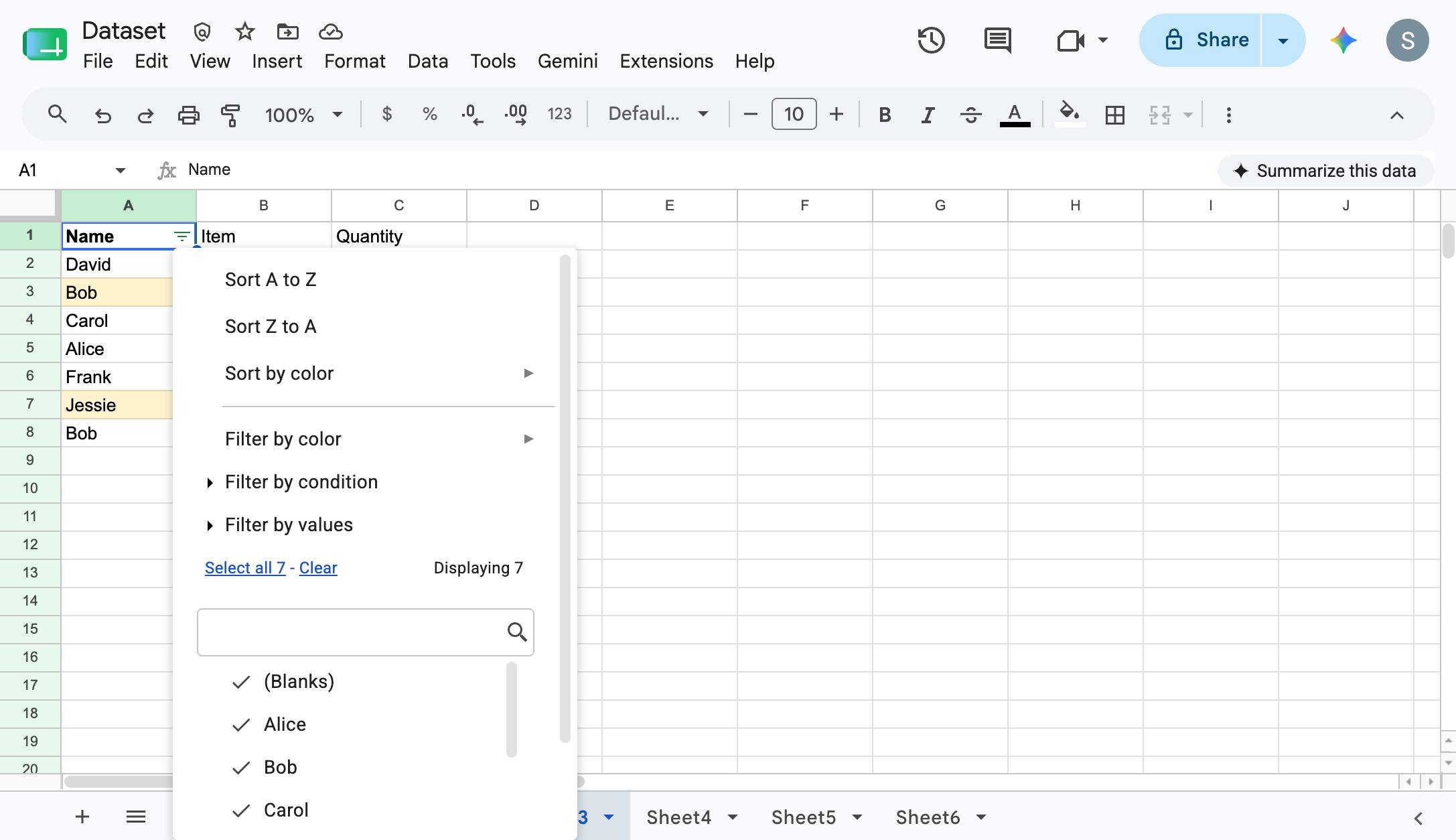Open the 123 number format menu
The image size is (1456, 840).
pyautogui.click(x=559, y=115)
